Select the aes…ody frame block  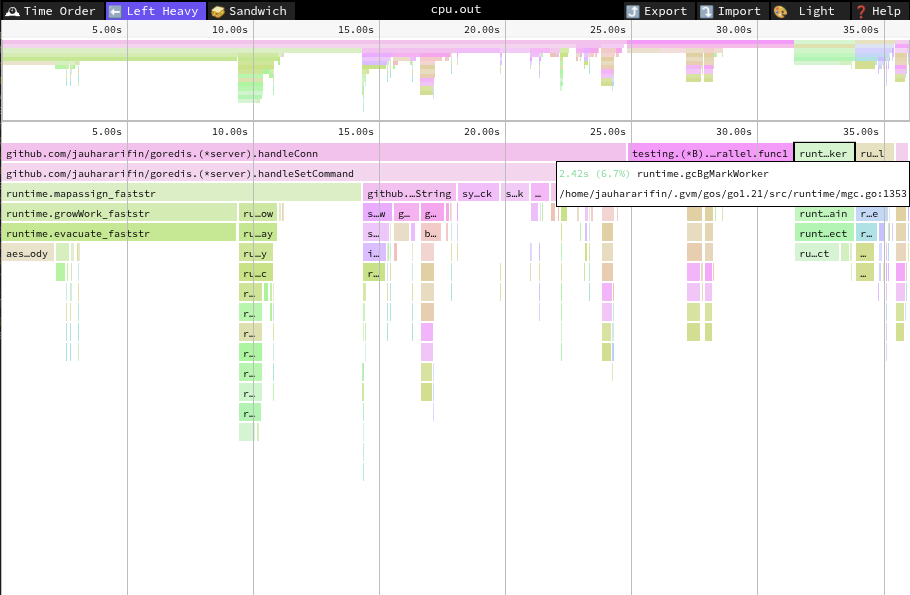[27, 253]
